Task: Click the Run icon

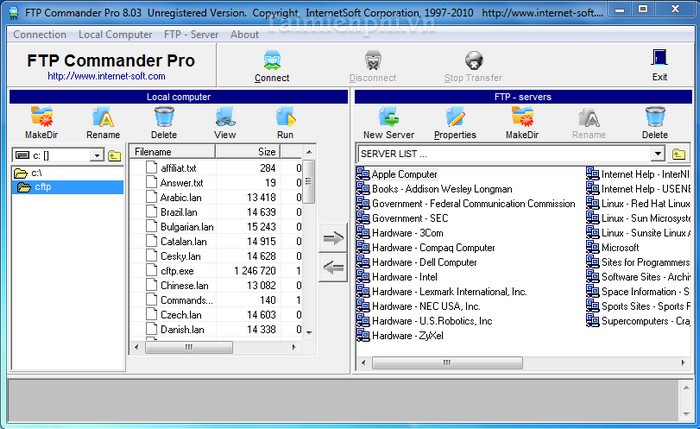Action: [285, 117]
